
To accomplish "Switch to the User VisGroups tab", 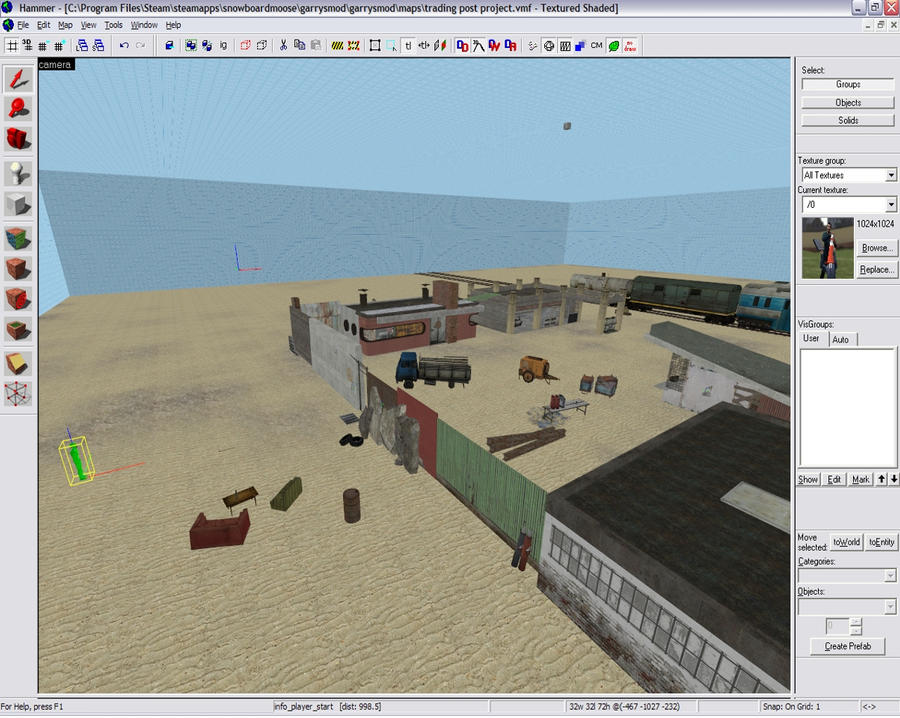I will click(812, 339).
